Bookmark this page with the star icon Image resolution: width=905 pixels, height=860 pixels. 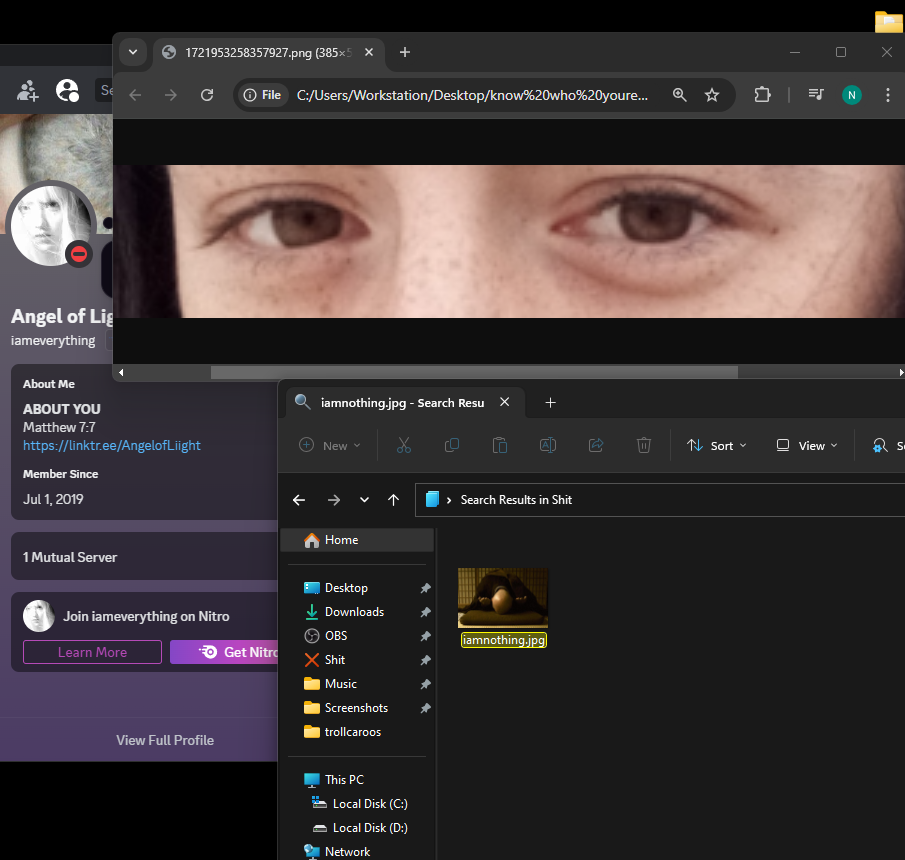pos(712,95)
